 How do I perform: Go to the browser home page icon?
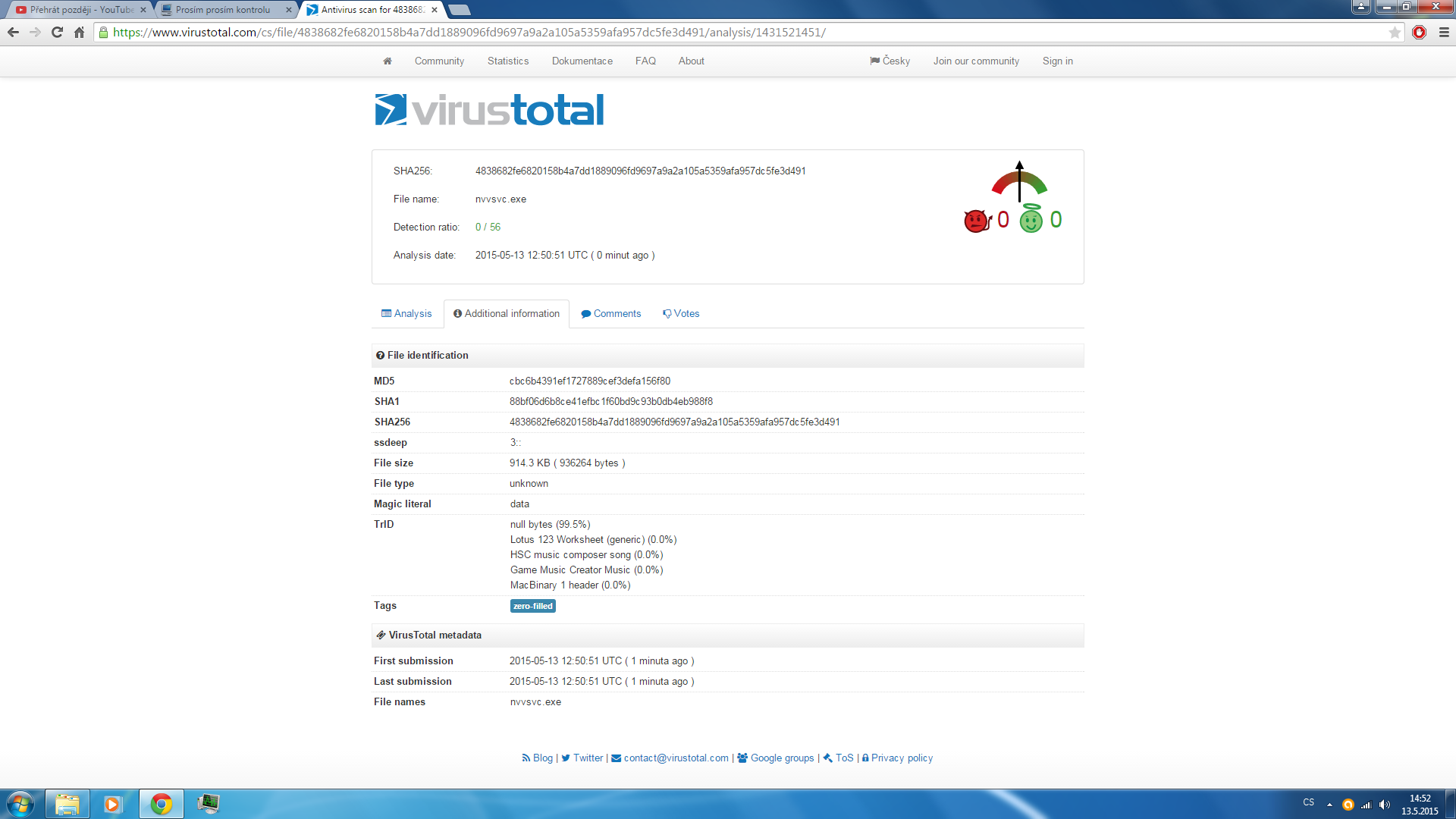tap(79, 32)
